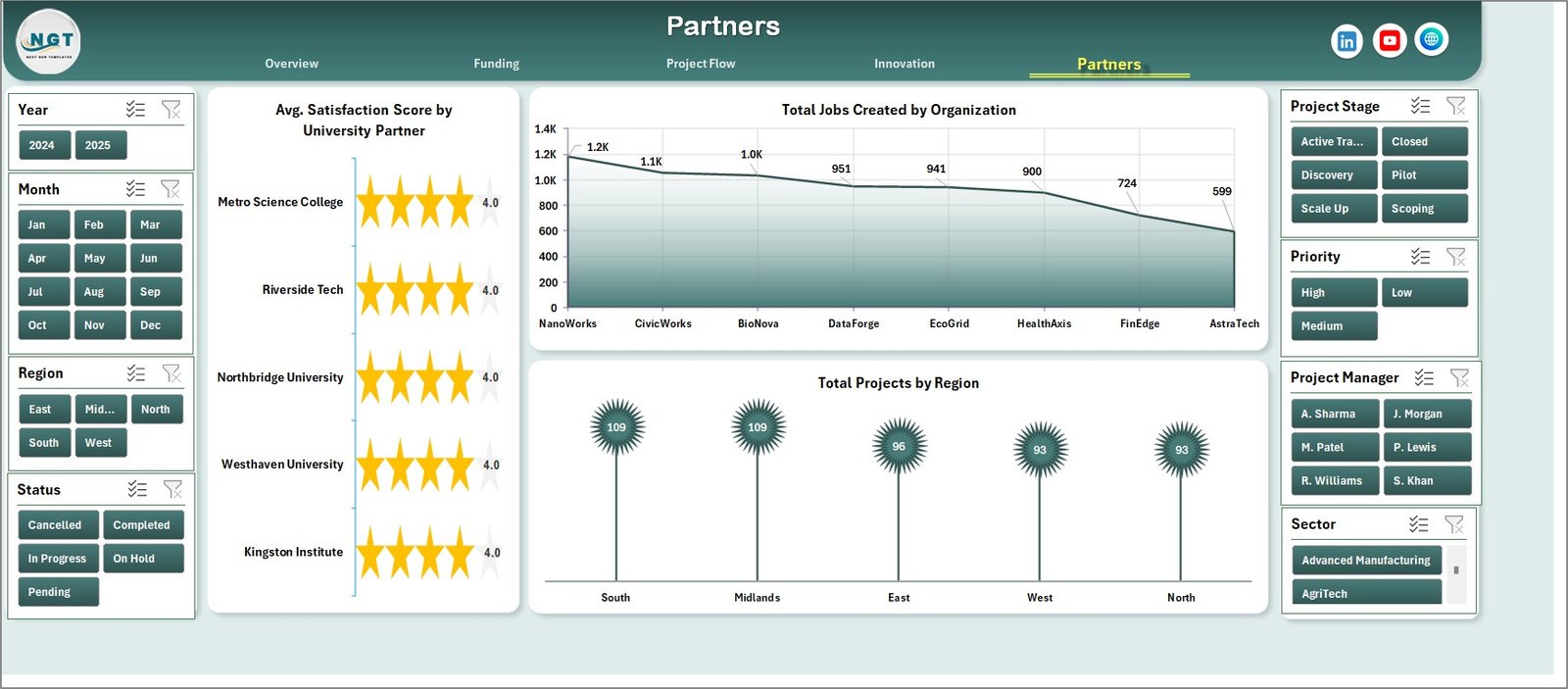Select Jun in Month slicer

click(156, 258)
